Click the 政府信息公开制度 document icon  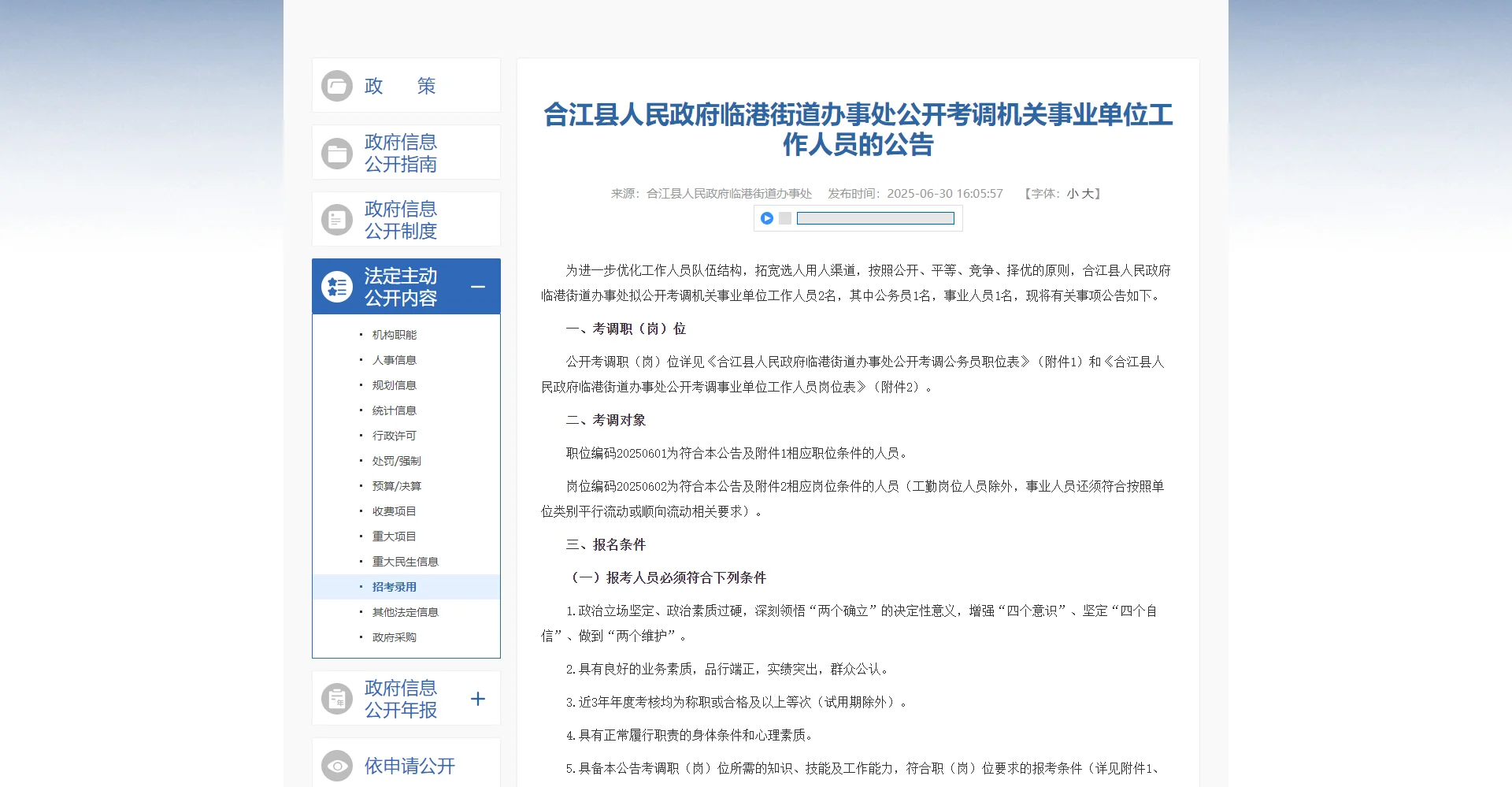tap(337, 220)
